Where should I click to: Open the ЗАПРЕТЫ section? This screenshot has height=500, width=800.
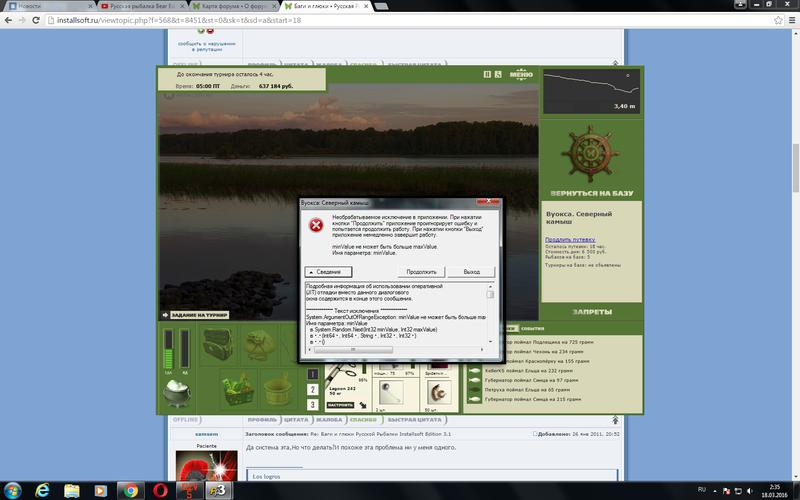point(592,312)
